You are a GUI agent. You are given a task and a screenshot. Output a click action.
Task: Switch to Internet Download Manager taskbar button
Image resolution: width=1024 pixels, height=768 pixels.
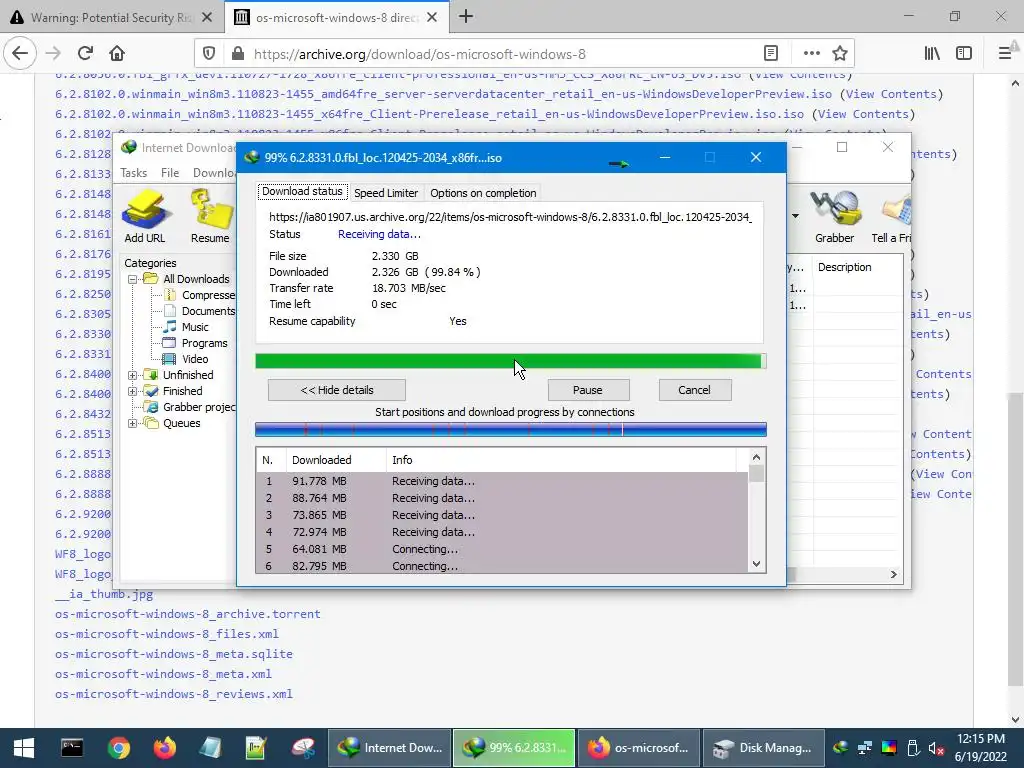[x=389, y=748]
